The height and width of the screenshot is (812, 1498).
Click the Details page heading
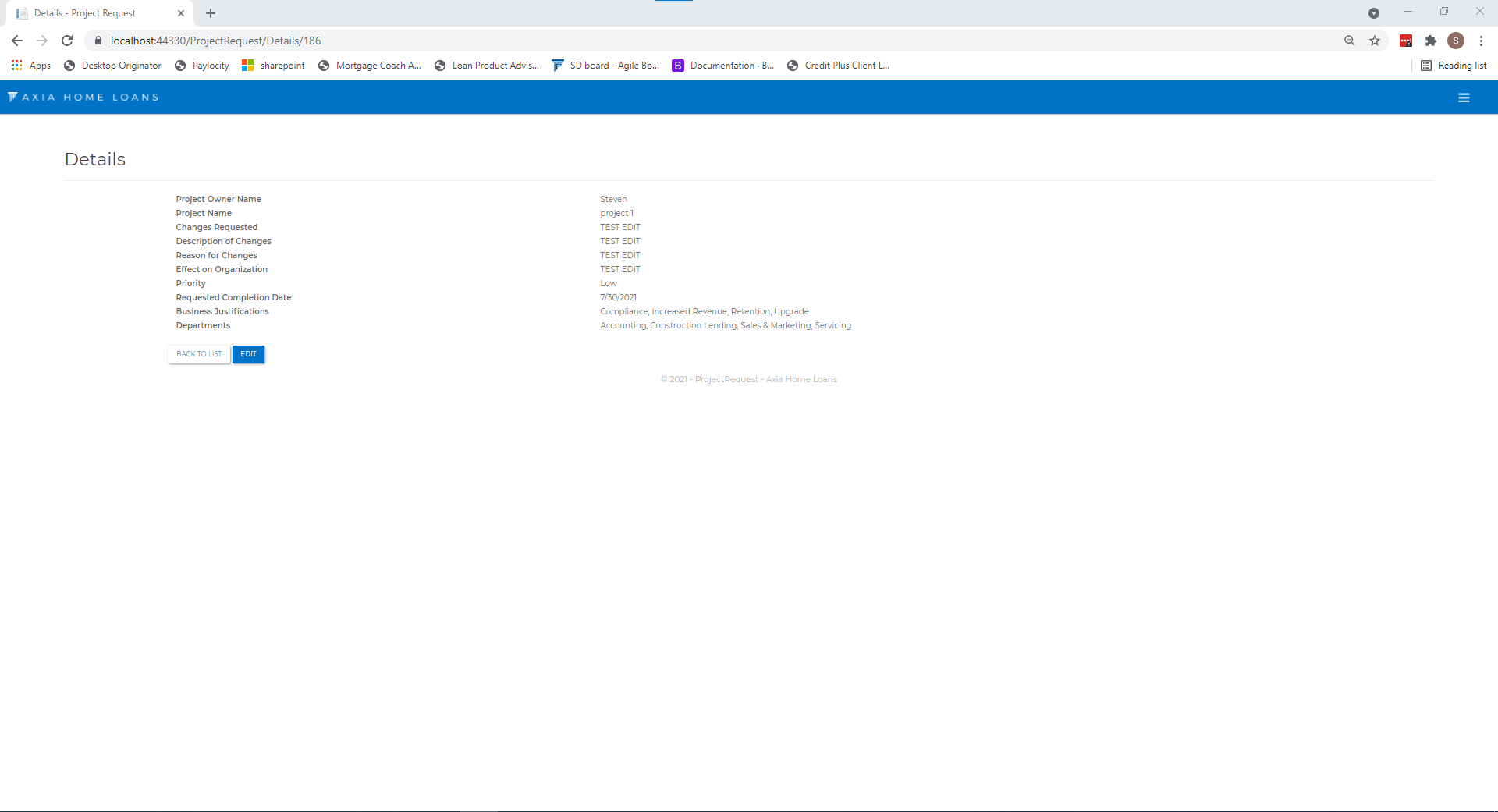[x=95, y=159]
